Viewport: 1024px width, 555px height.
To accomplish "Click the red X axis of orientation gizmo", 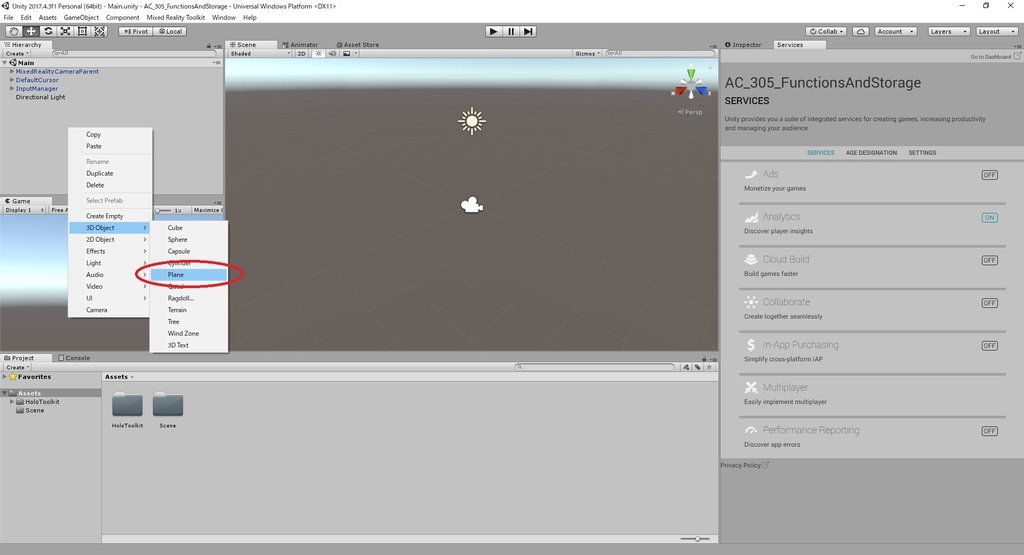I will click(680, 92).
